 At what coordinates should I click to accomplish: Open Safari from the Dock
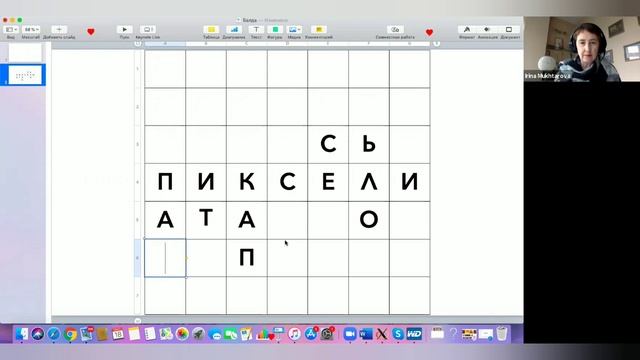[53, 334]
